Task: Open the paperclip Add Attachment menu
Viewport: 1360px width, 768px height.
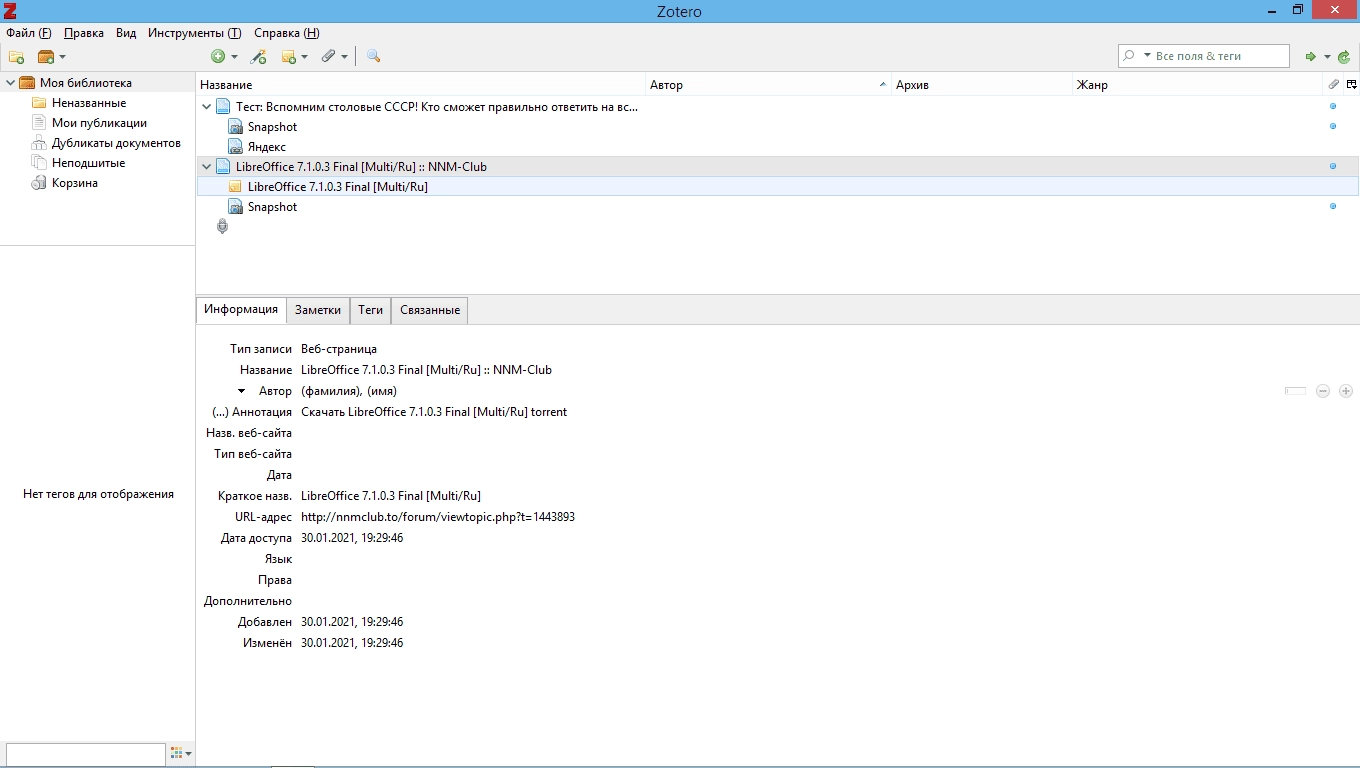Action: [334, 57]
